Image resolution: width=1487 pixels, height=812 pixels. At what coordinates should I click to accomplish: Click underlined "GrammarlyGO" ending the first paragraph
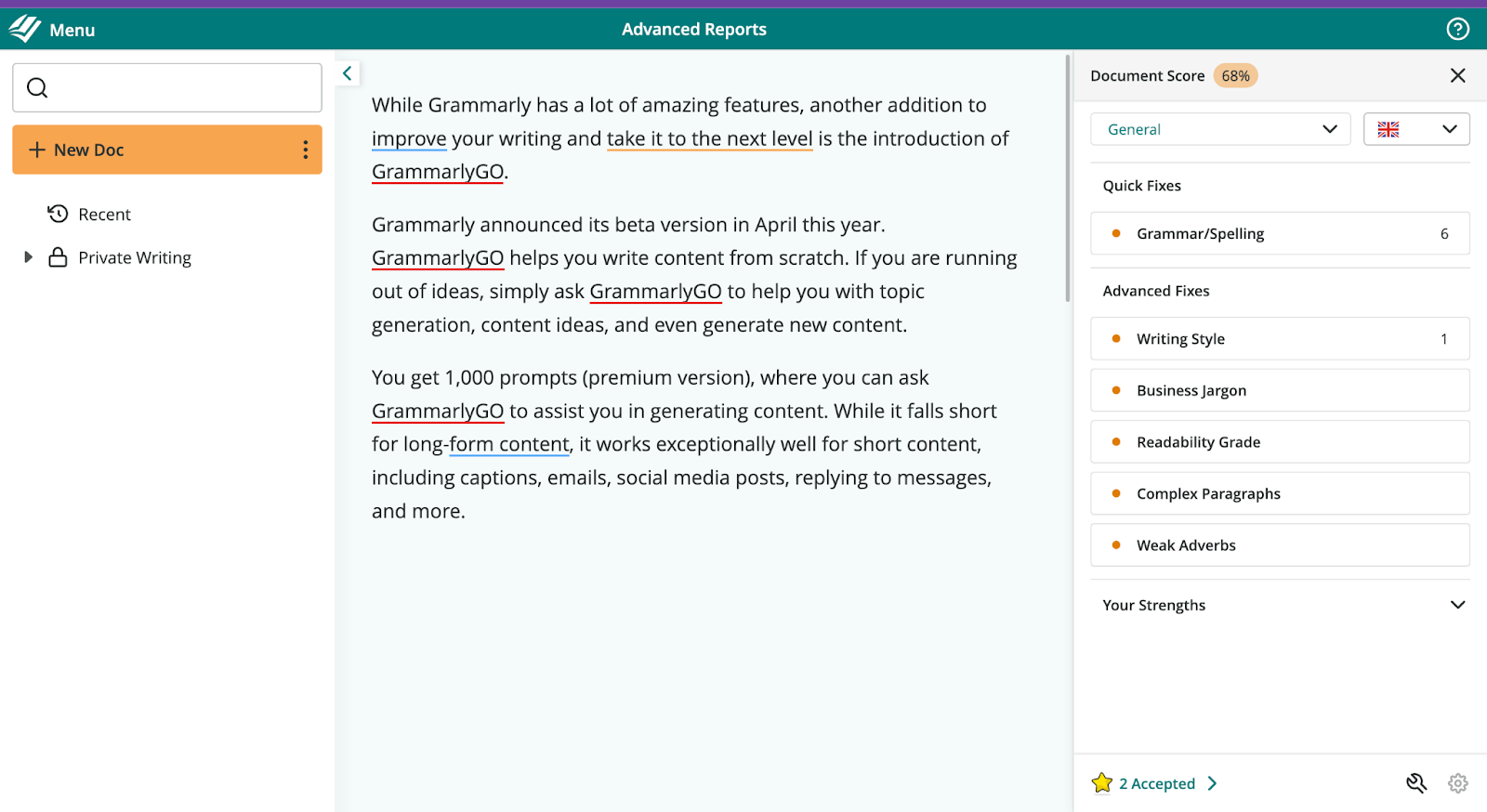pos(438,172)
